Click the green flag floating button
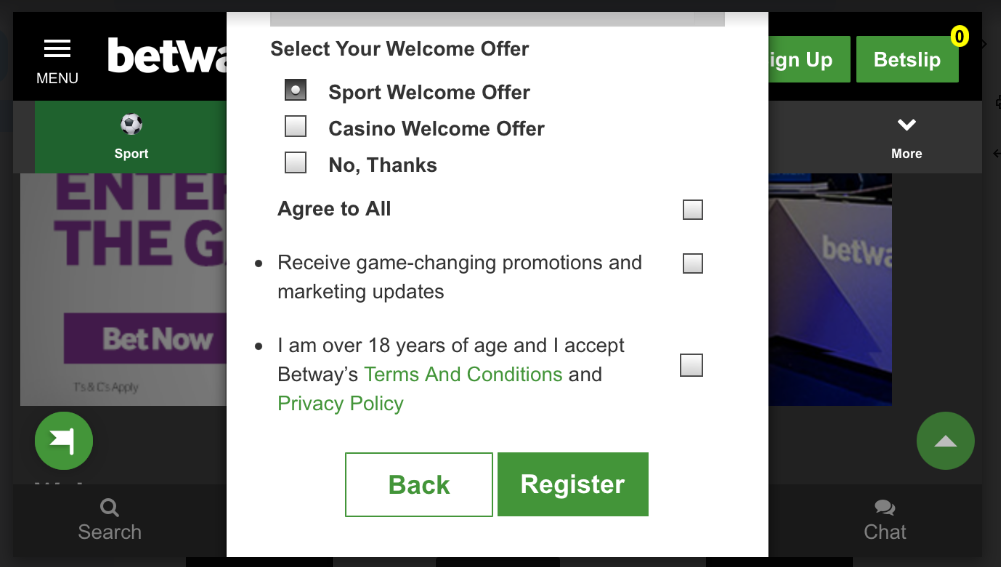Viewport: 1001px width, 567px height. [x=64, y=441]
